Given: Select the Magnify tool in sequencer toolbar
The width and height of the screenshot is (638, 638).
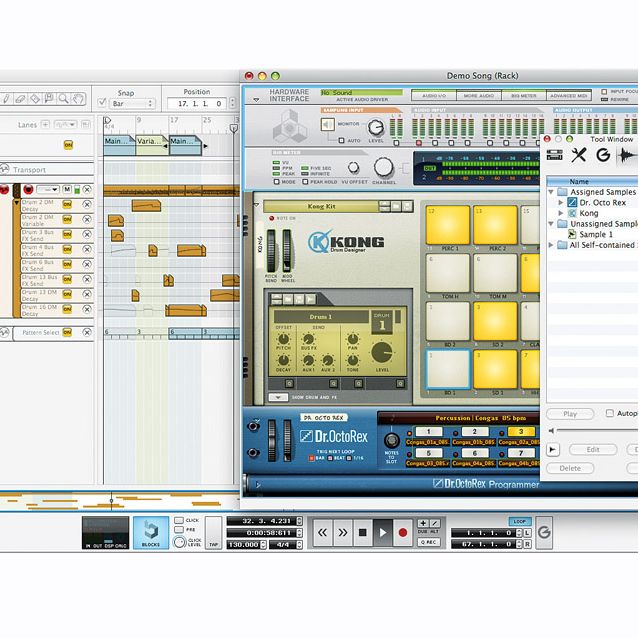Looking at the screenshot, I should (63, 98).
